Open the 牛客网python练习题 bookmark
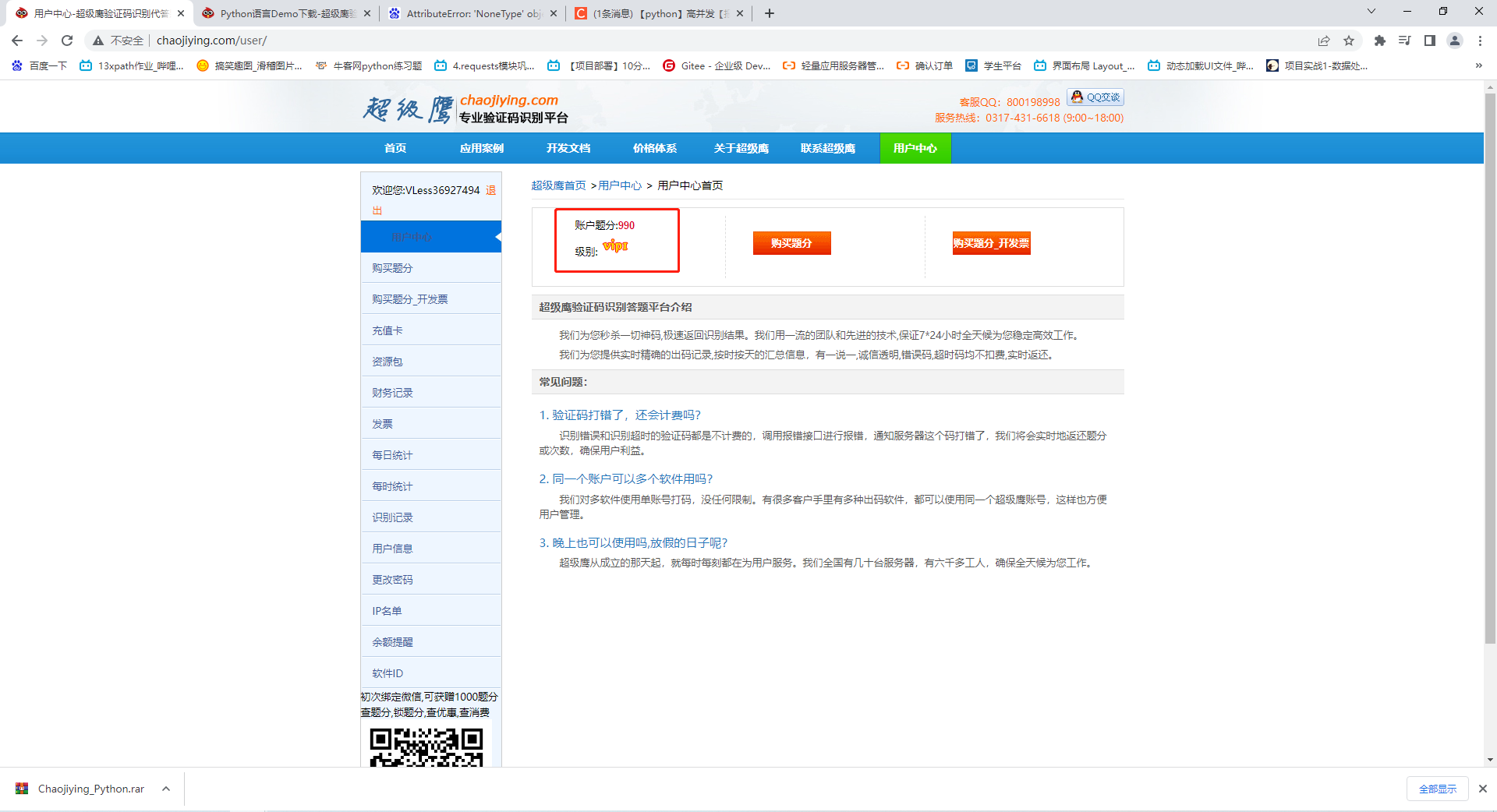The width and height of the screenshot is (1497, 812). 369,65
